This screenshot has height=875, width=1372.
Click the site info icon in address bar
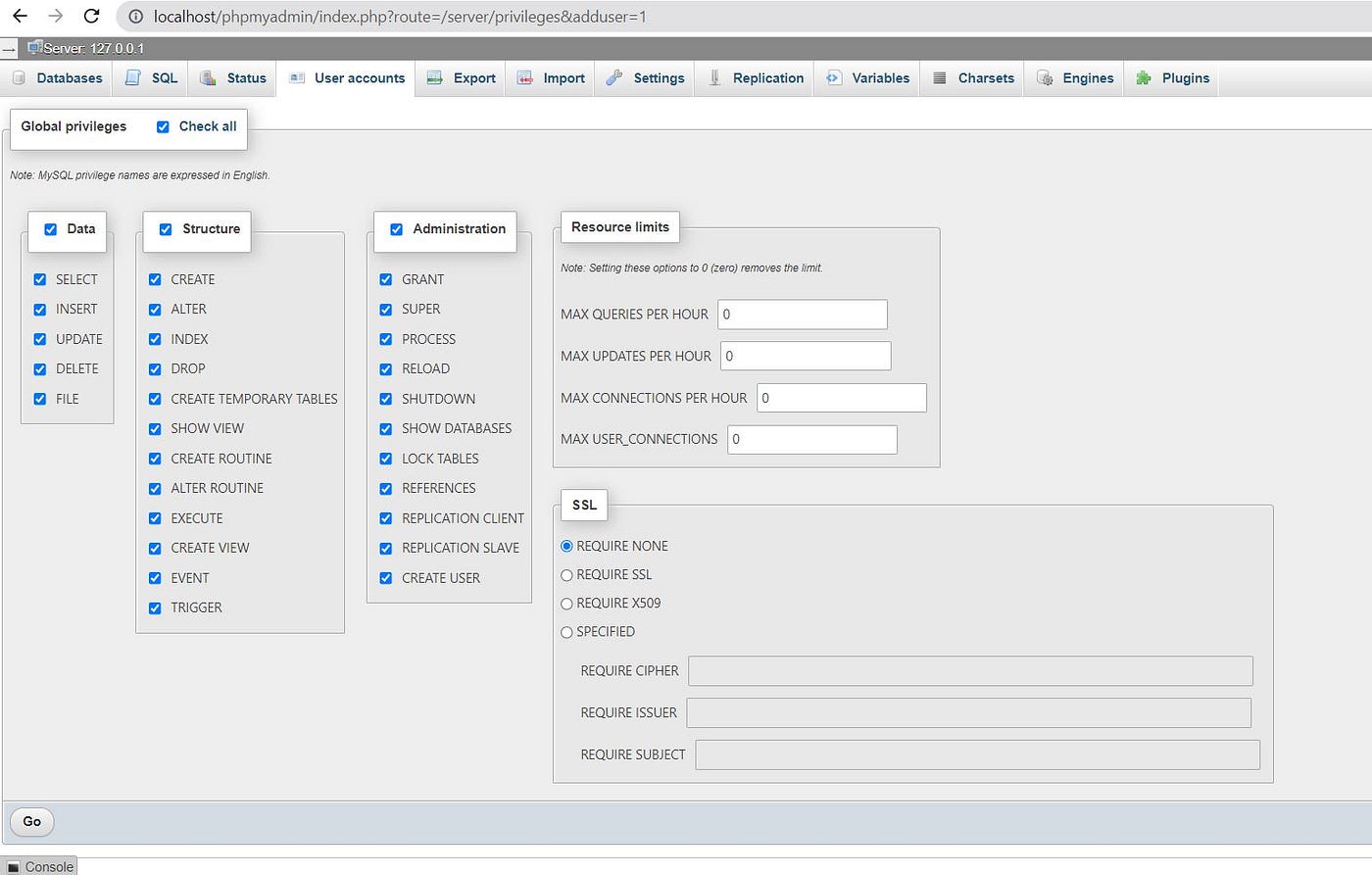click(x=136, y=17)
